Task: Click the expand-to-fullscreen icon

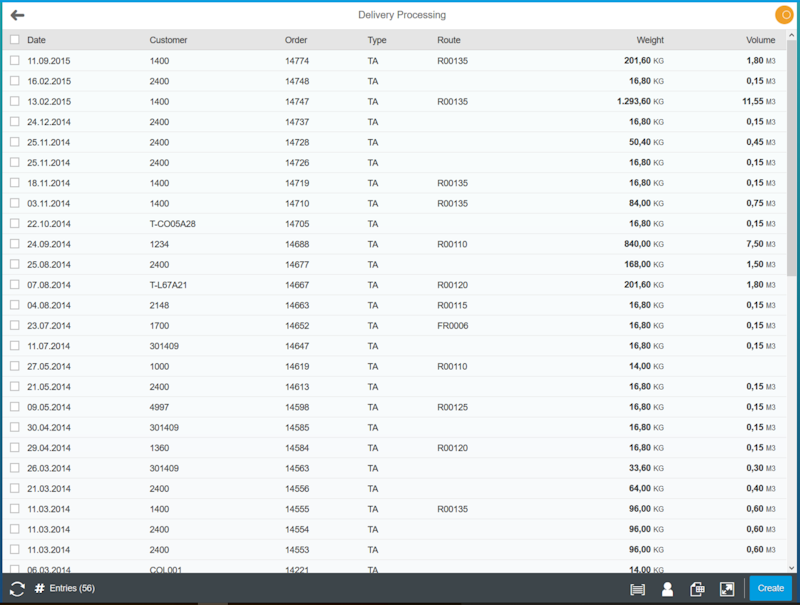Action: click(x=728, y=588)
